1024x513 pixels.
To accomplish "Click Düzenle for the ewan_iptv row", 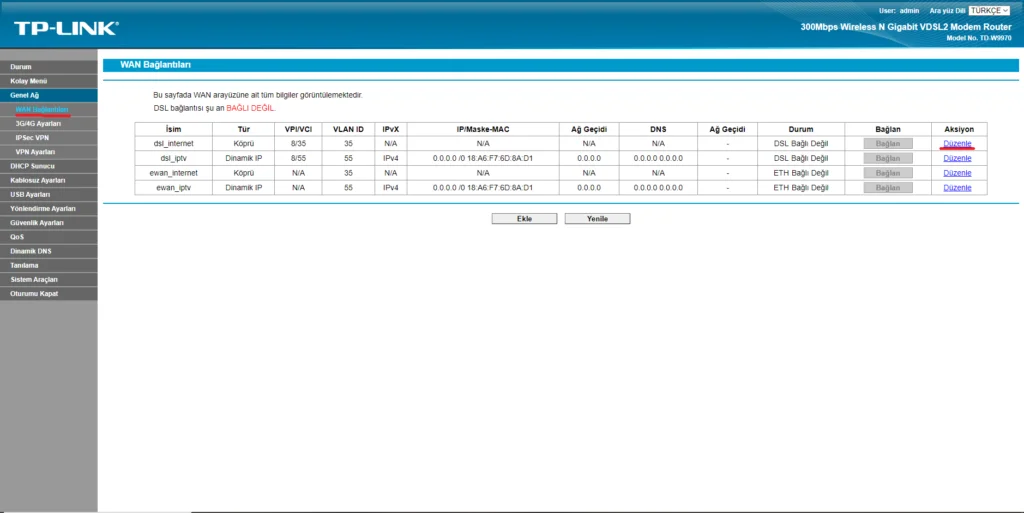I will click(957, 187).
